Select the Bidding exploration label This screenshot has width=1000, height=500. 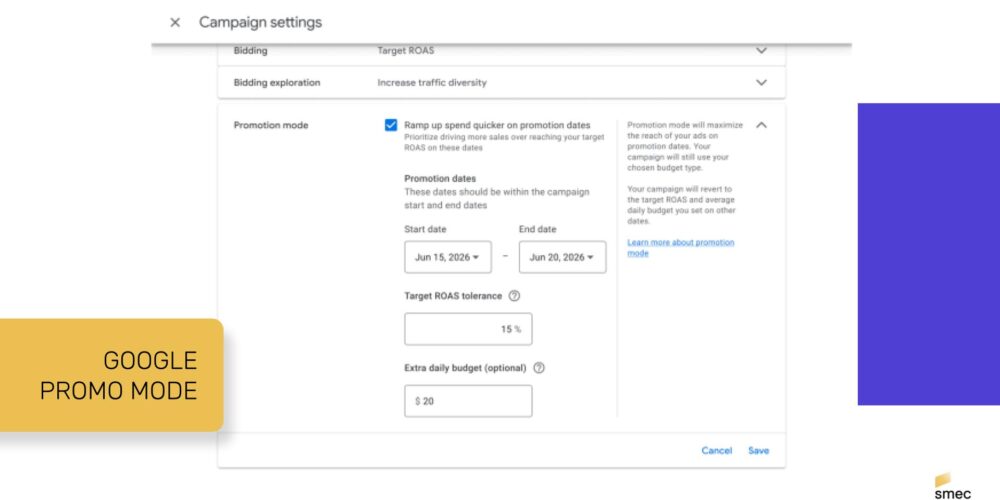[x=277, y=82]
